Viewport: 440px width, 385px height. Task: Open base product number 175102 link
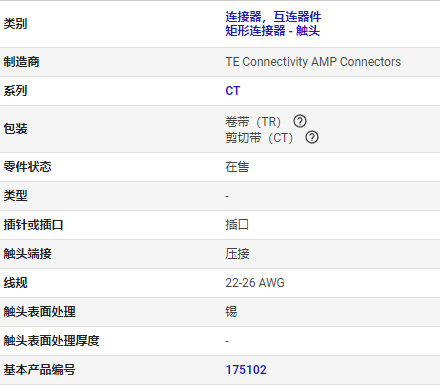click(246, 370)
